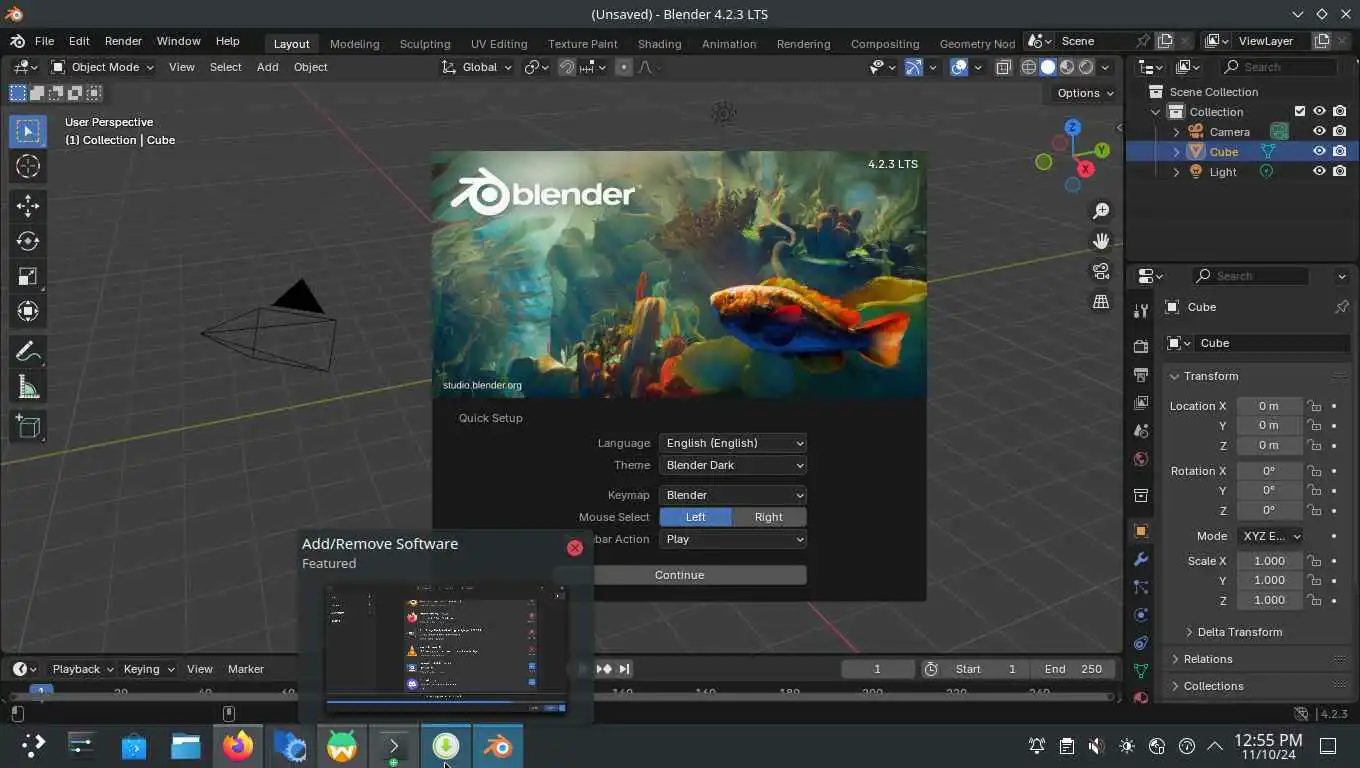
Task: Open the Object Mode dropdown
Action: coord(102,67)
